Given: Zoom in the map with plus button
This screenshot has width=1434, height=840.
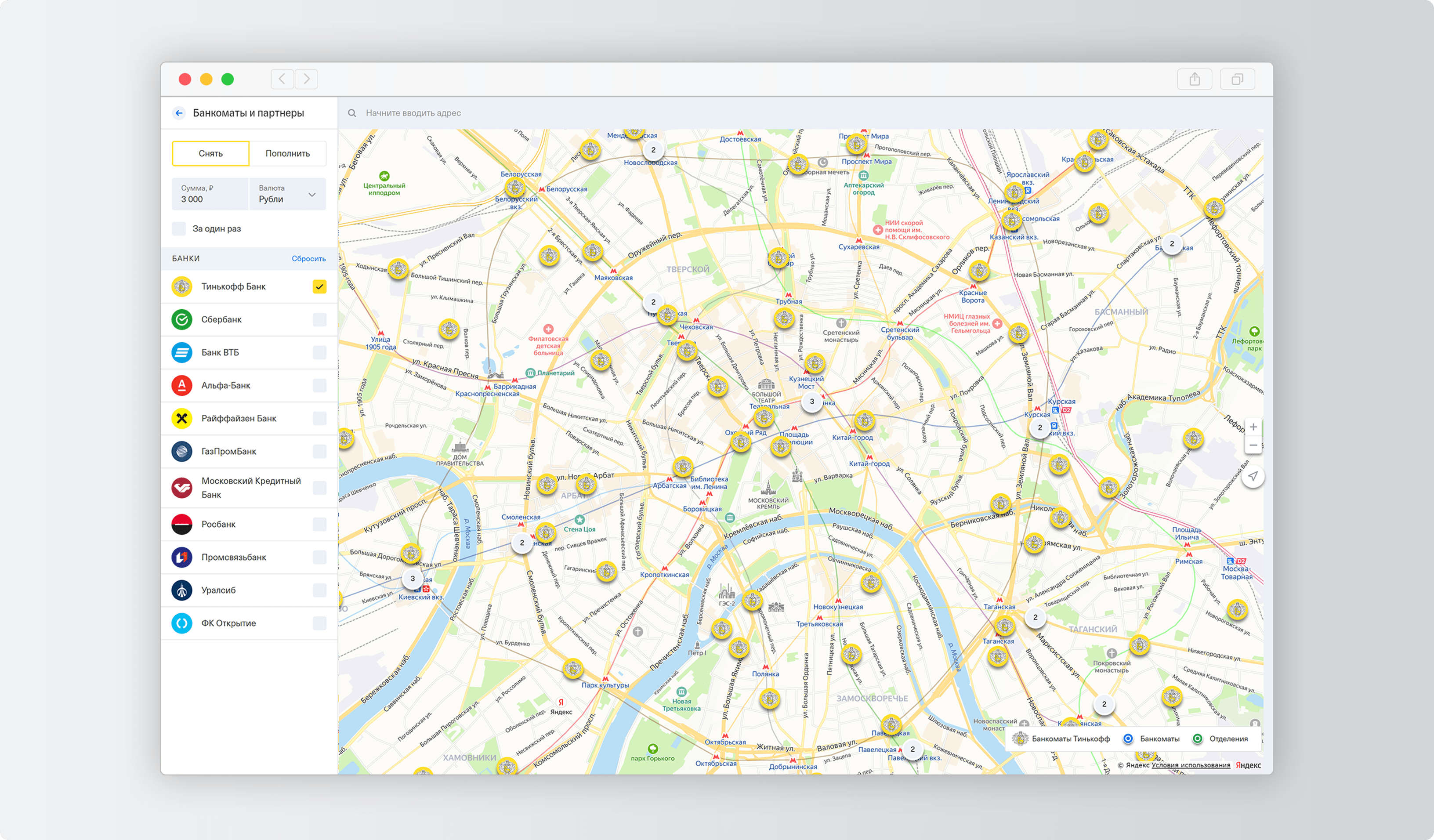Looking at the screenshot, I should pos(1253,427).
